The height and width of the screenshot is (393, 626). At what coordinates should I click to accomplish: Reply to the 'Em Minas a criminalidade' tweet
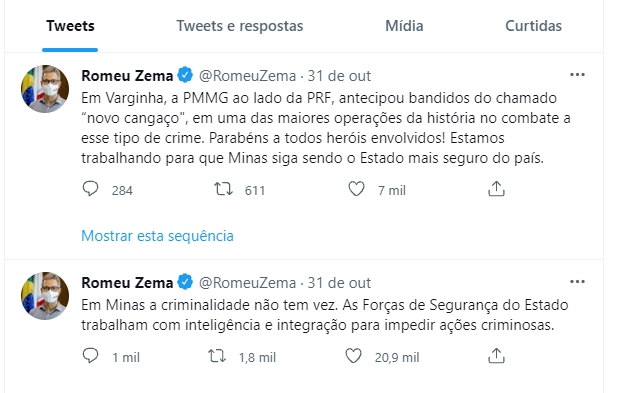pos(90,355)
